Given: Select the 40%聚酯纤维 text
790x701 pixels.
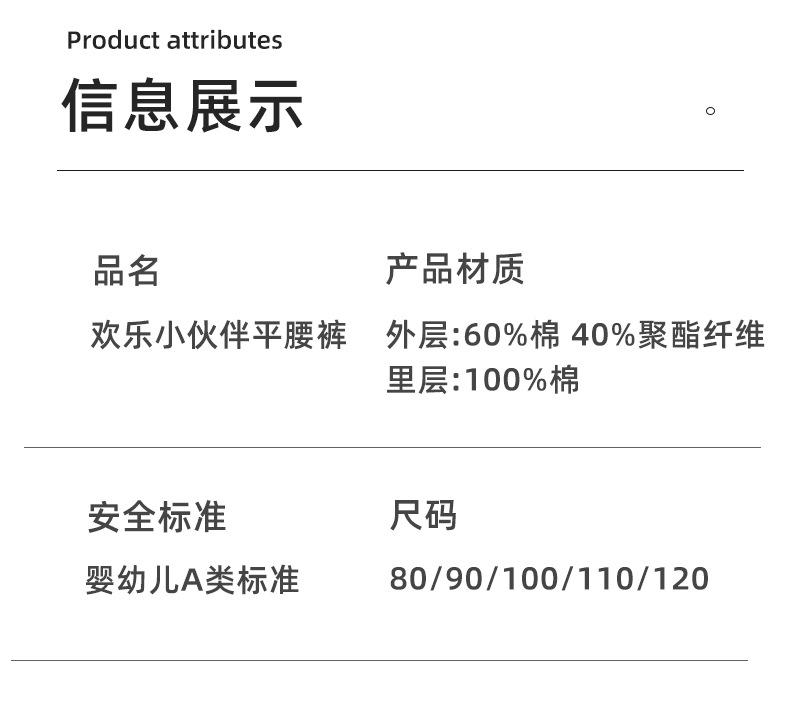Looking at the screenshot, I should [667, 335].
